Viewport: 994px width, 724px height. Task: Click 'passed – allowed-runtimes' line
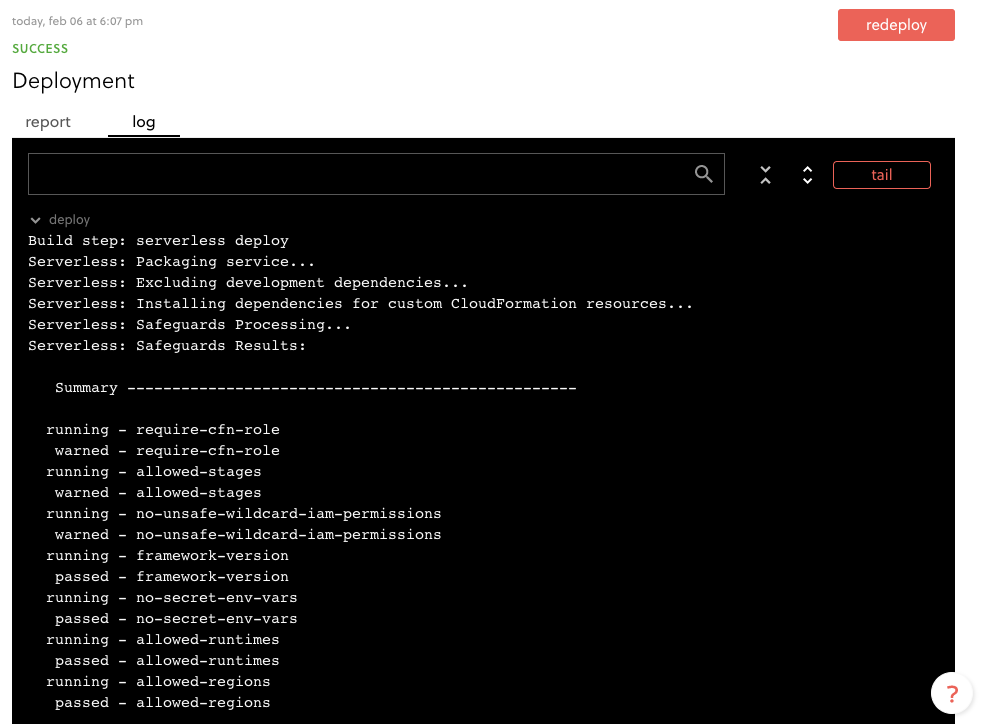(x=167, y=660)
